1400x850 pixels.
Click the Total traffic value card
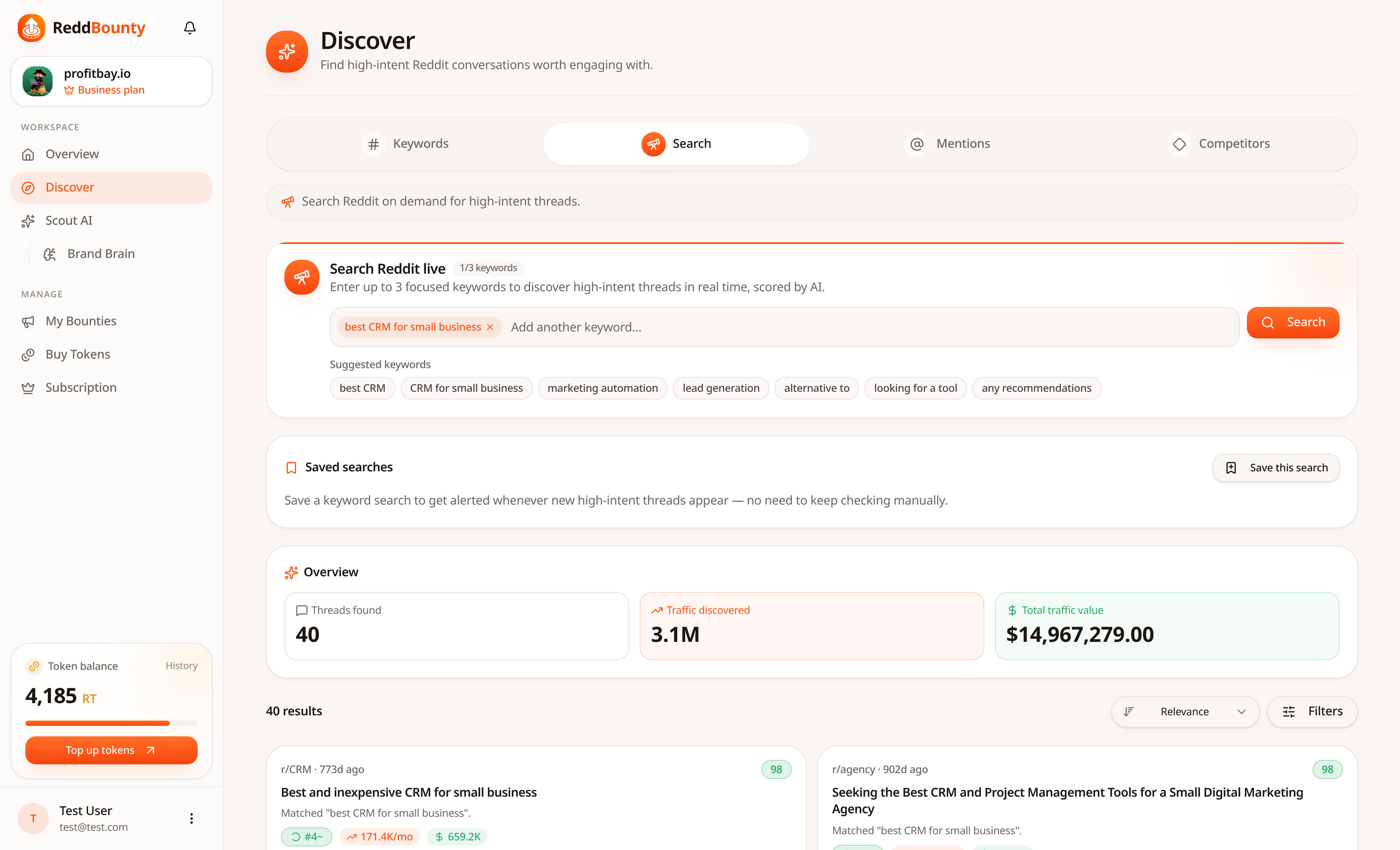coord(1167,626)
